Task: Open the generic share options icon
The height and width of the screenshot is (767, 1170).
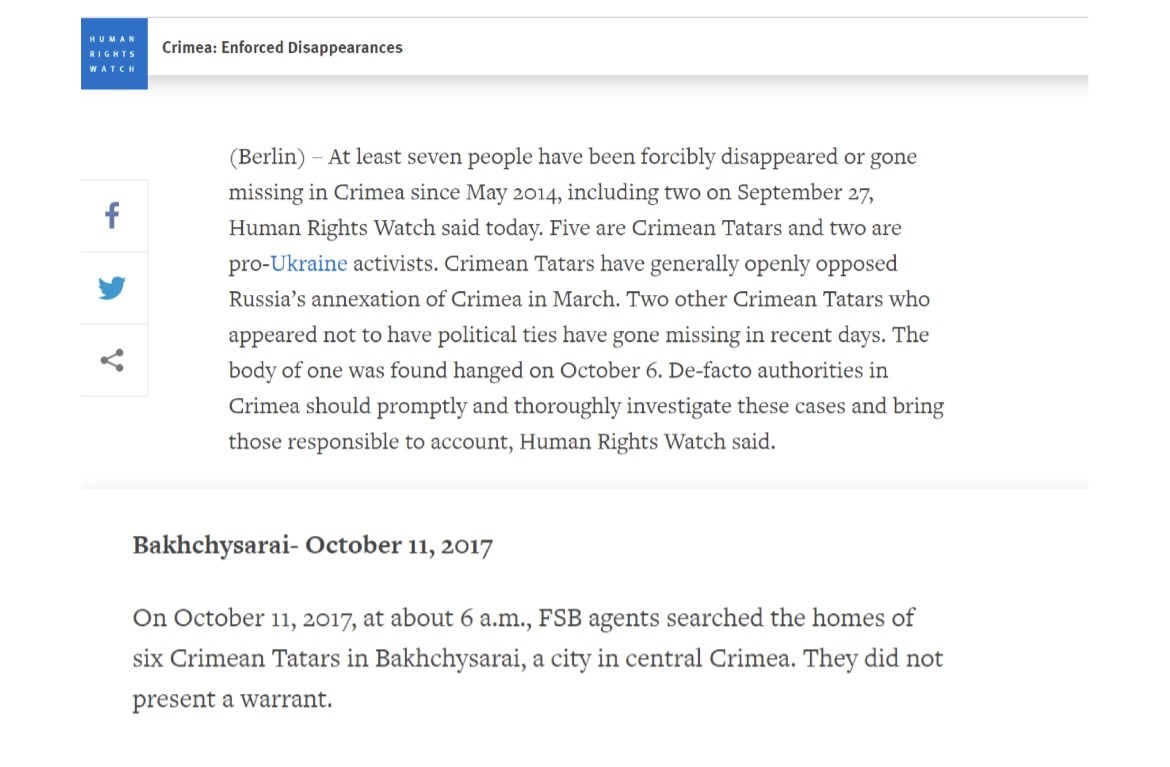Action: 113,361
